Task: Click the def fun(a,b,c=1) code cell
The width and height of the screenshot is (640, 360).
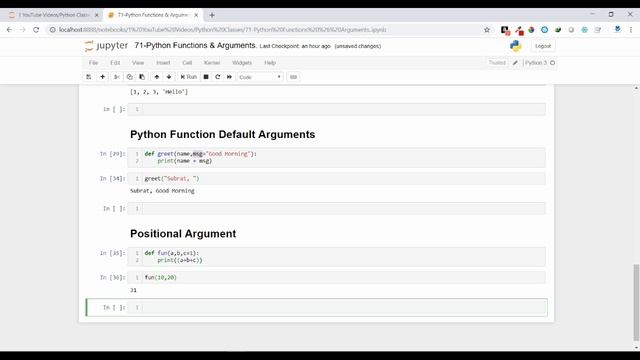Action: (x=336, y=257)
